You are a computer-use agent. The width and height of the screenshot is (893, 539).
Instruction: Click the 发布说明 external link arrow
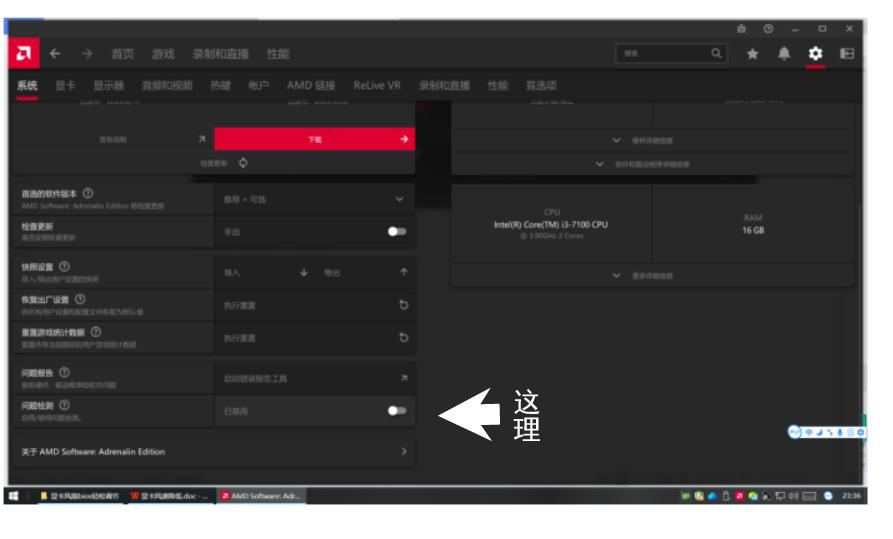coord(202,139)
